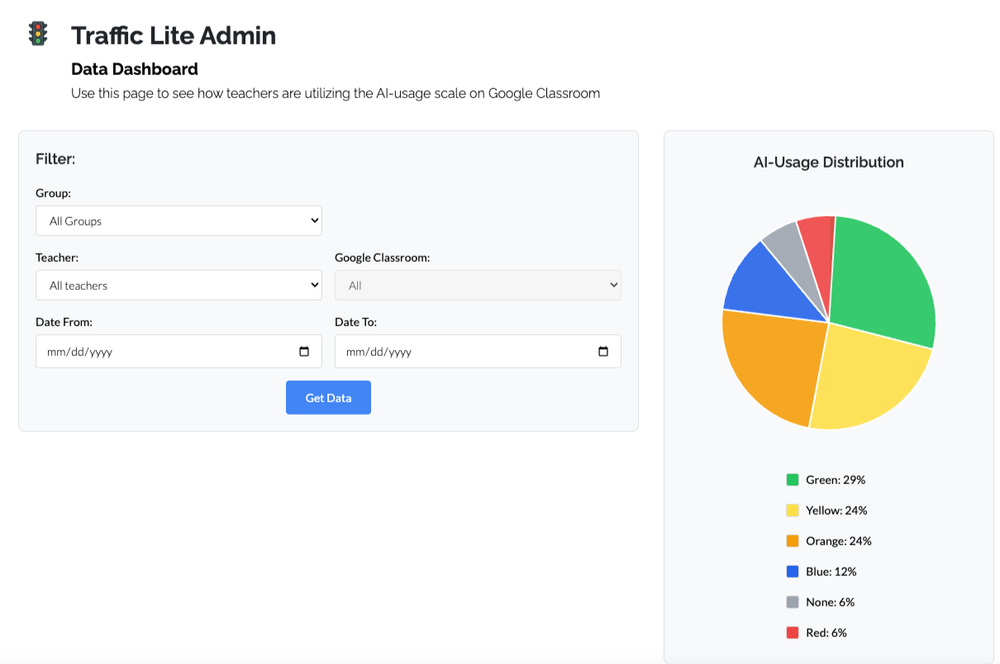Click the yellow legend swatch
This screenshot has width=1000, height=664.
(793, 510)
